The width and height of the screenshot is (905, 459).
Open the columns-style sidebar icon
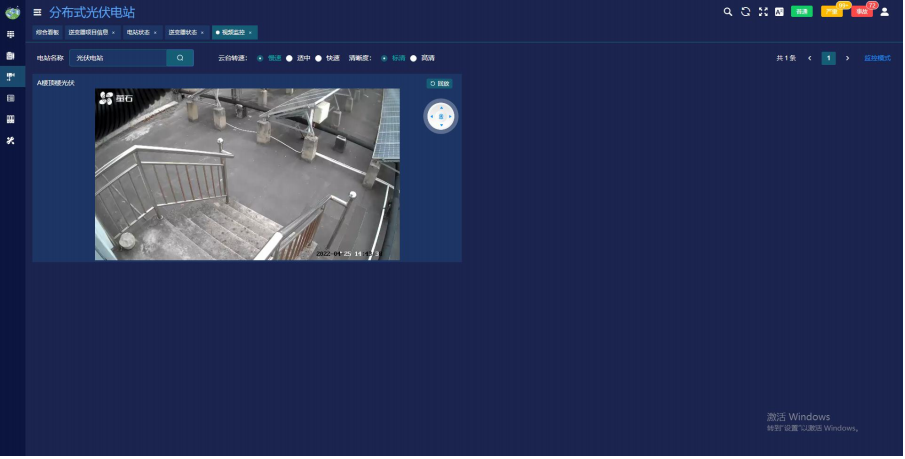pyautogui.click(x=10, y=119)
